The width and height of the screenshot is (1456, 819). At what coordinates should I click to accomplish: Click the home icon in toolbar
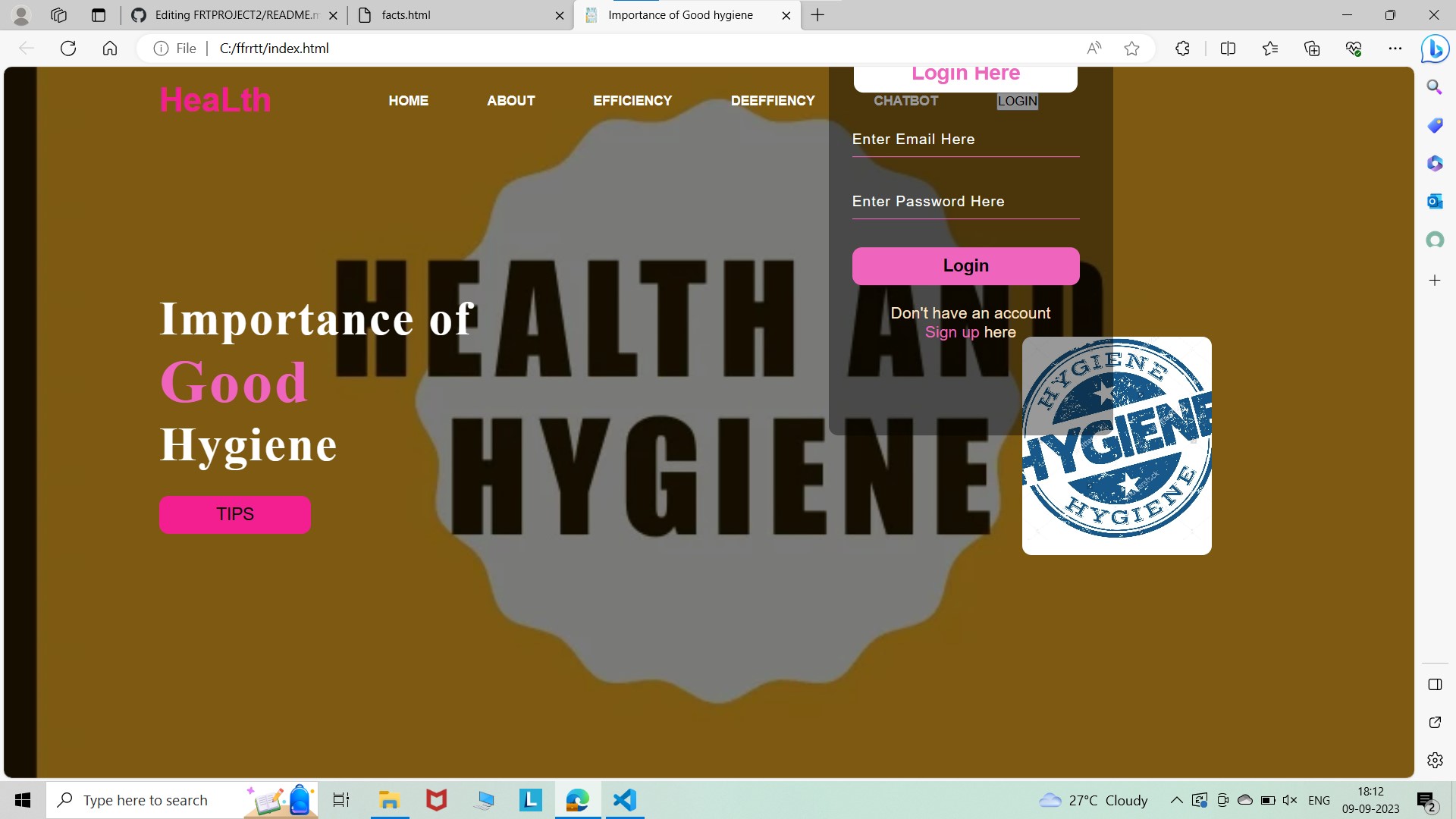[x=110, y=49]
